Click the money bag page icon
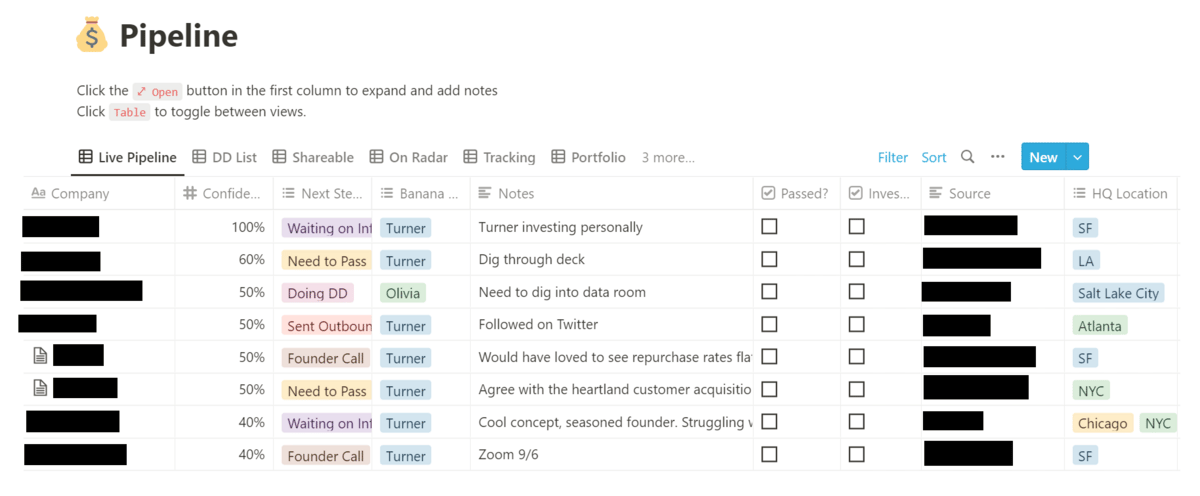Viewport: 1200px width, 496px height. click(92, 37)
